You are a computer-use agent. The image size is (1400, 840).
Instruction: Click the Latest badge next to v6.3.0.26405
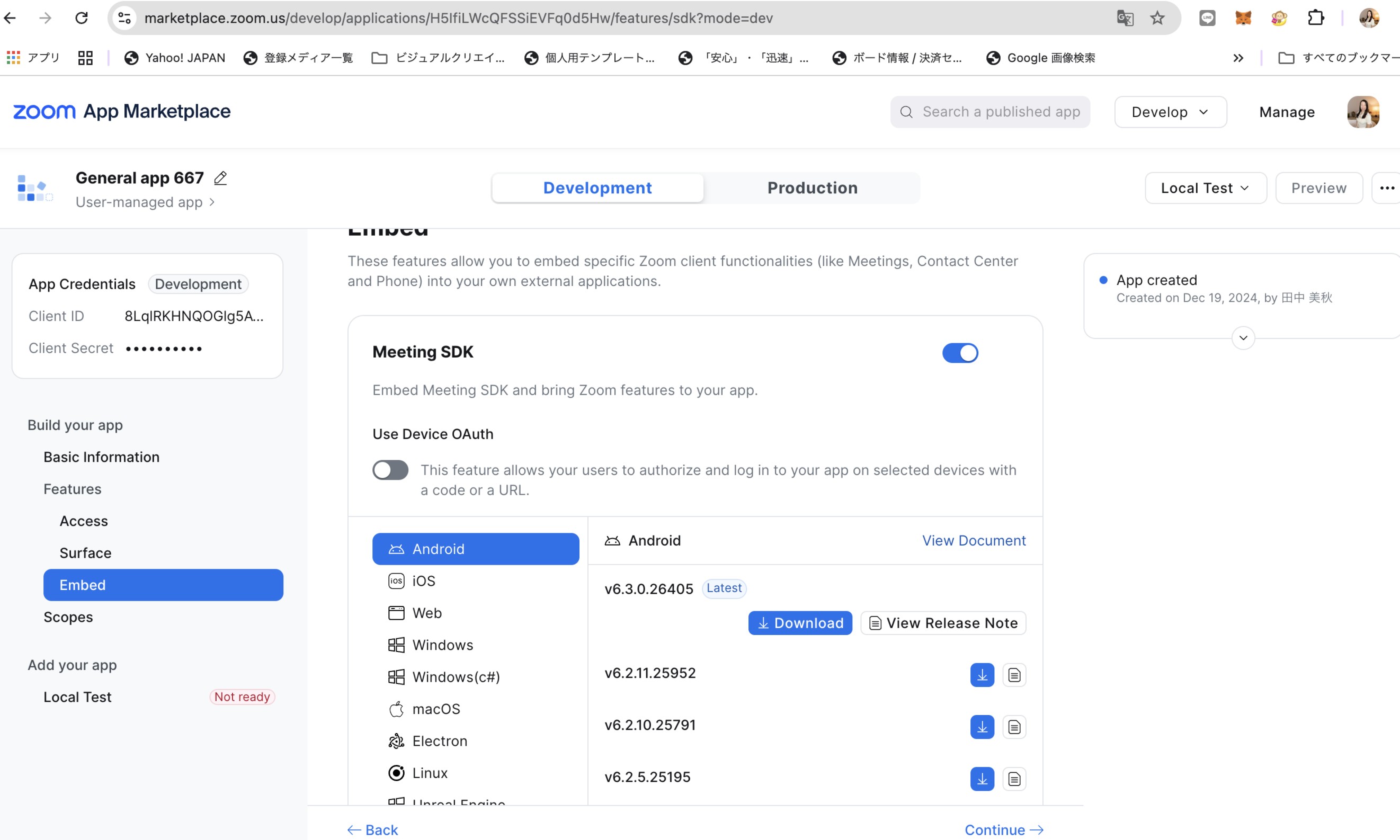click(x=724, y=588)
